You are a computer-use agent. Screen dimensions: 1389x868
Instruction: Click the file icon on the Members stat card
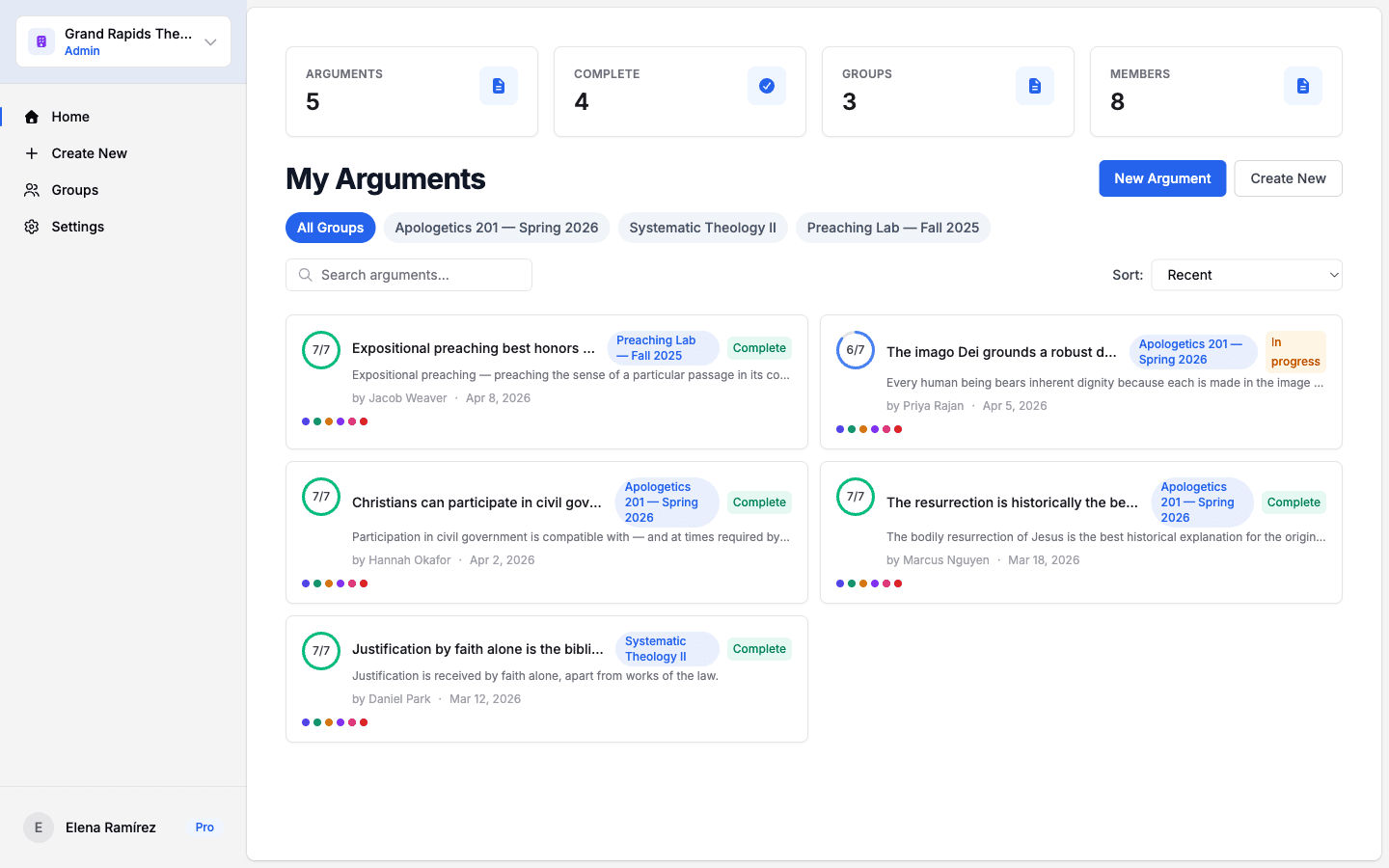click(x=1303, y=86)
